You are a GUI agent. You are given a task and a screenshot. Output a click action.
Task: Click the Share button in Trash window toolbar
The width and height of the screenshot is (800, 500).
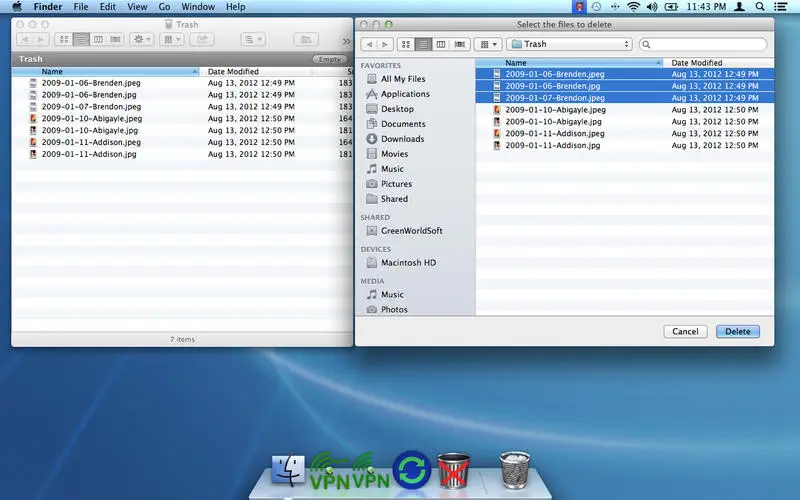tap(202, 39)
